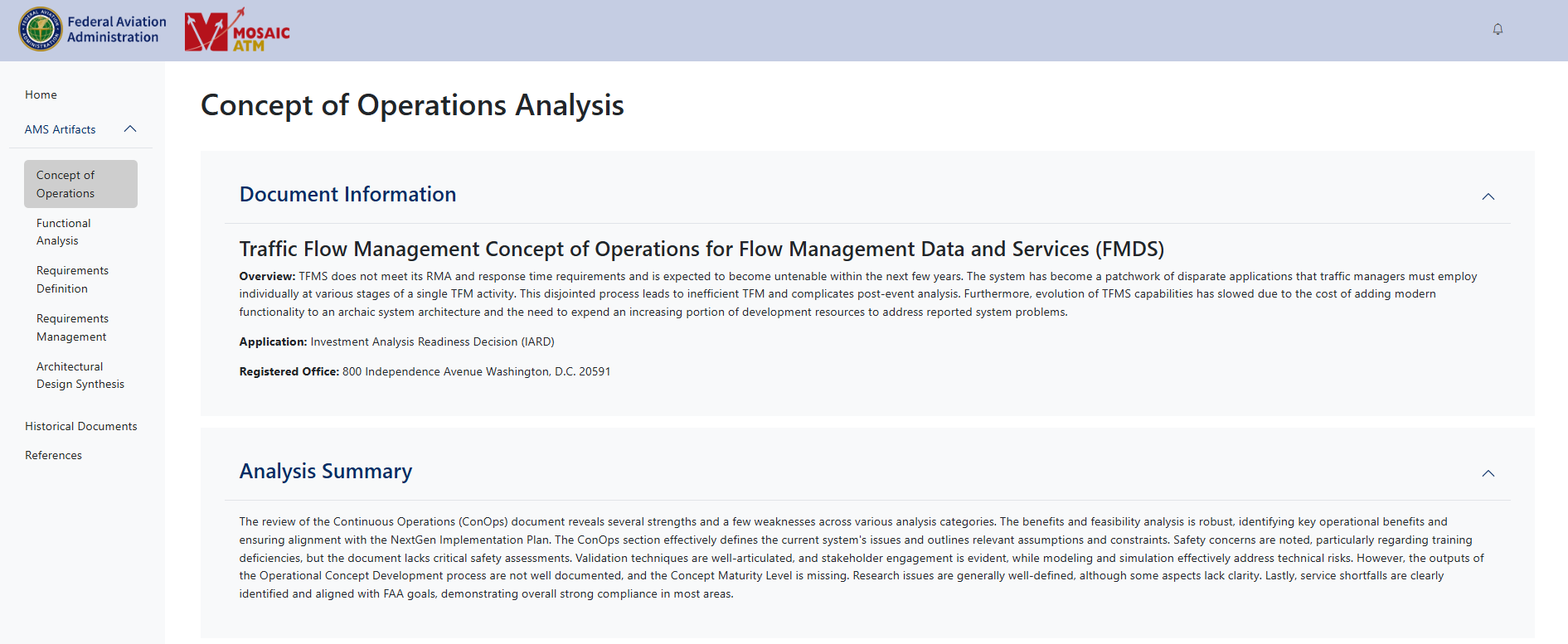1568x644 pixels.
Task: Click the Analysis Summary heading
Action: coord(325,472)
